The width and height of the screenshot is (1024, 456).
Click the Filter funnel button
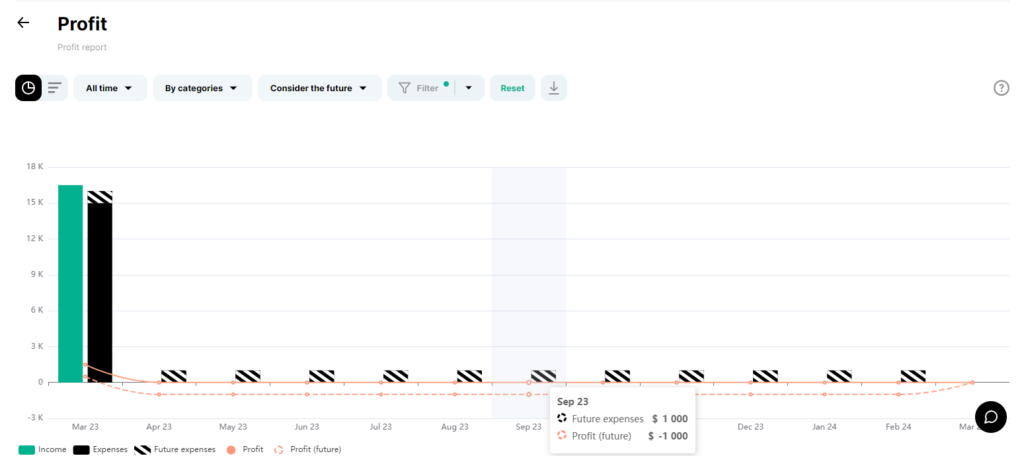tap(421, 88)
